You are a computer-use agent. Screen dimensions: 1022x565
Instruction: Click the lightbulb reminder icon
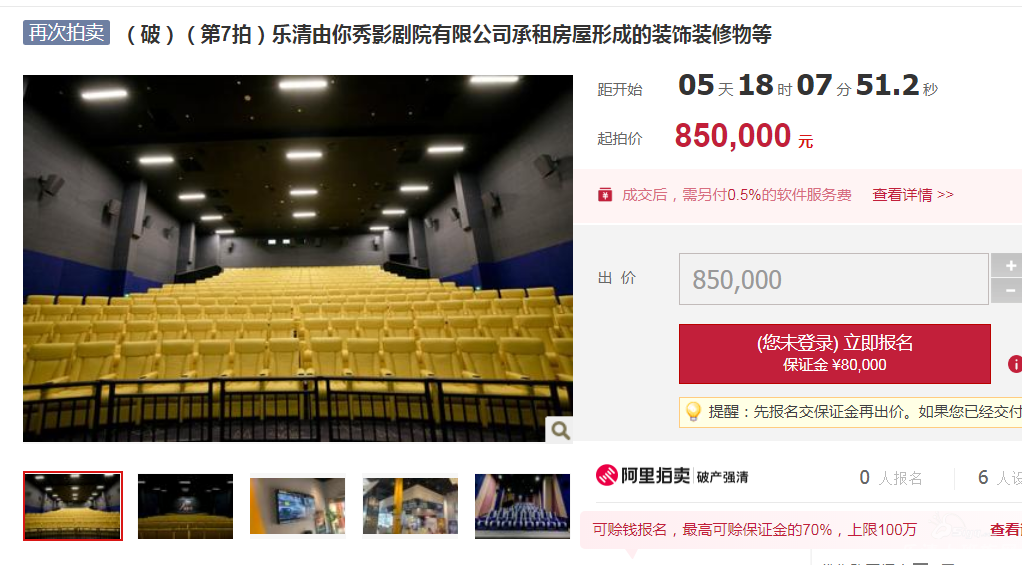(694, 412)
